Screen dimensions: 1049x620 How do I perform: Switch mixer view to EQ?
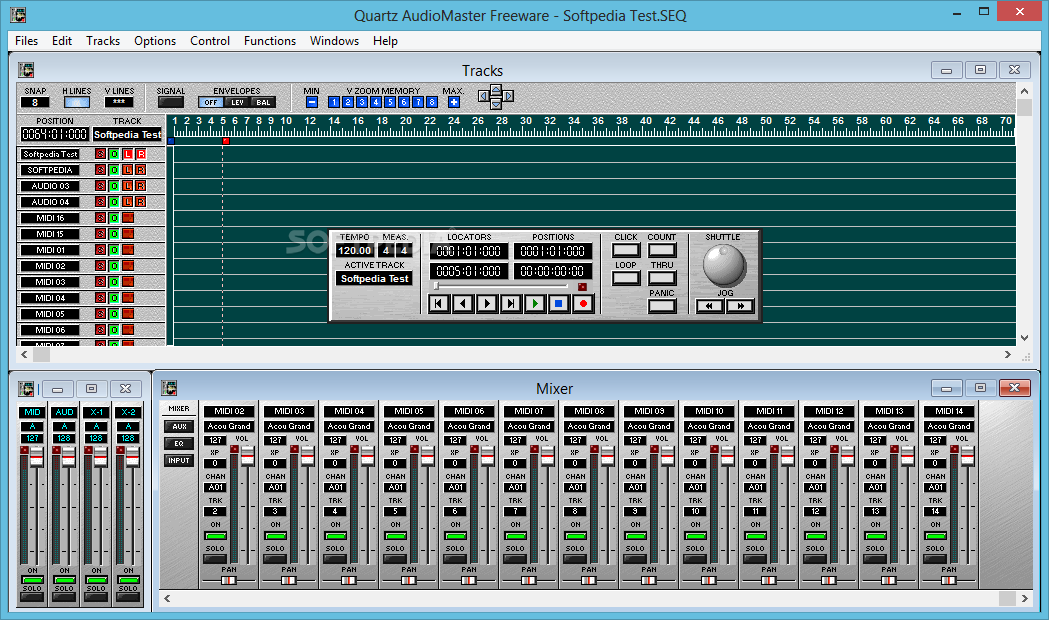(x=179, y=443)
